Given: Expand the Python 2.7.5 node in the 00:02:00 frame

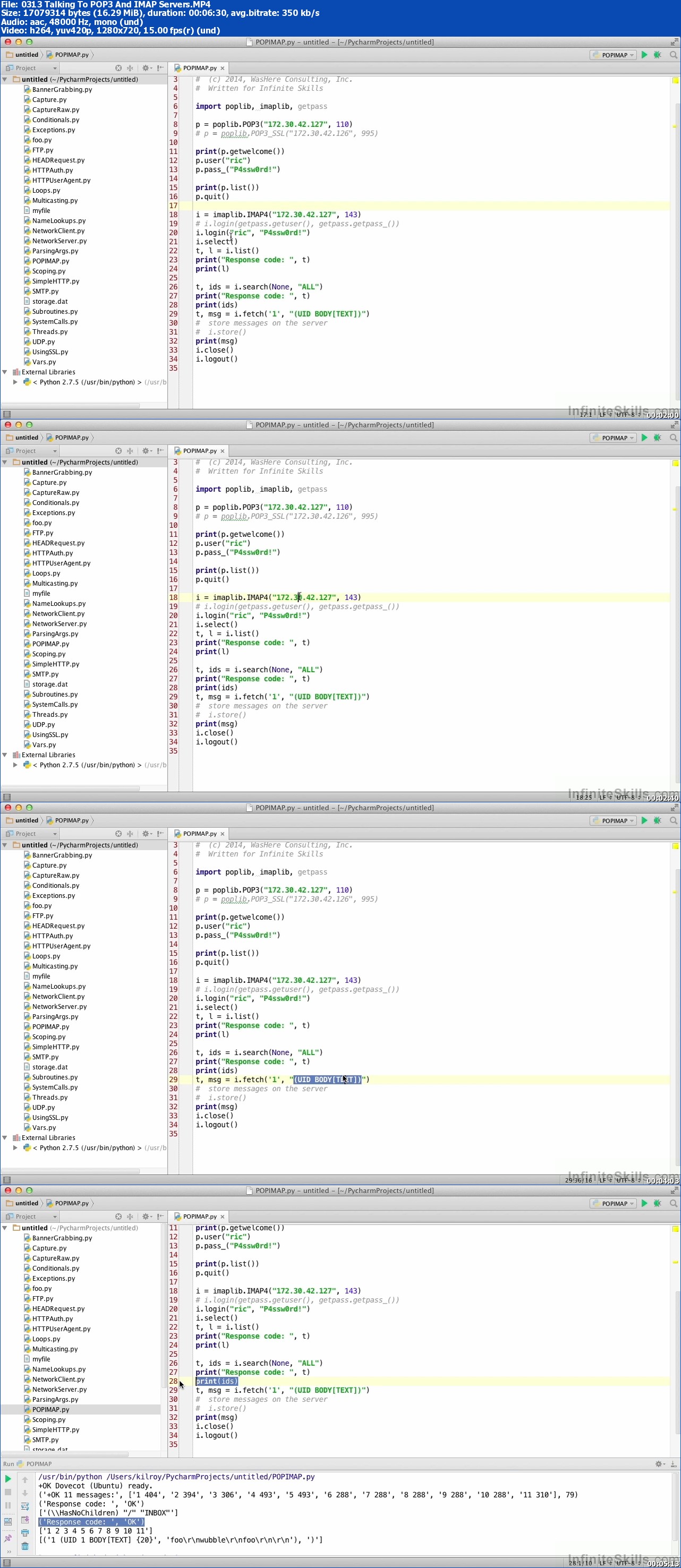Looking at the screenshot, I should [x=15, y=382].
